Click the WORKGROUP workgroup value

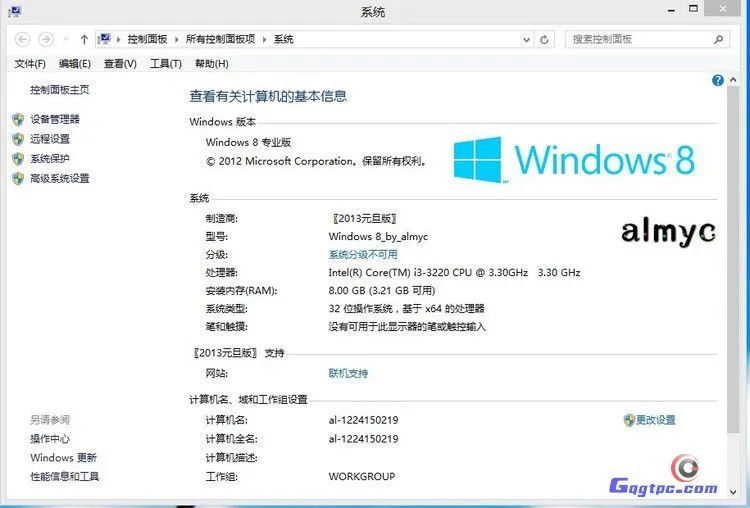click(x=362, y=476)
